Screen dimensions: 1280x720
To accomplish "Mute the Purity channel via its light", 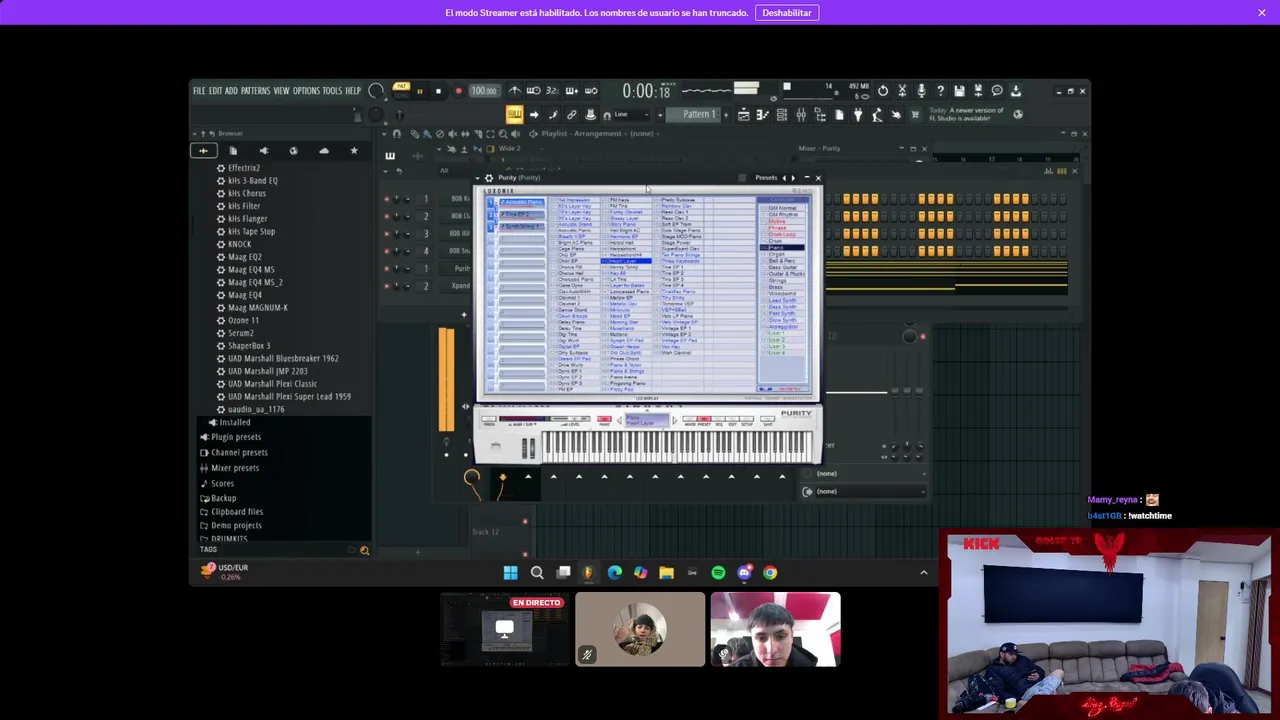I will (x=387, y=268).
